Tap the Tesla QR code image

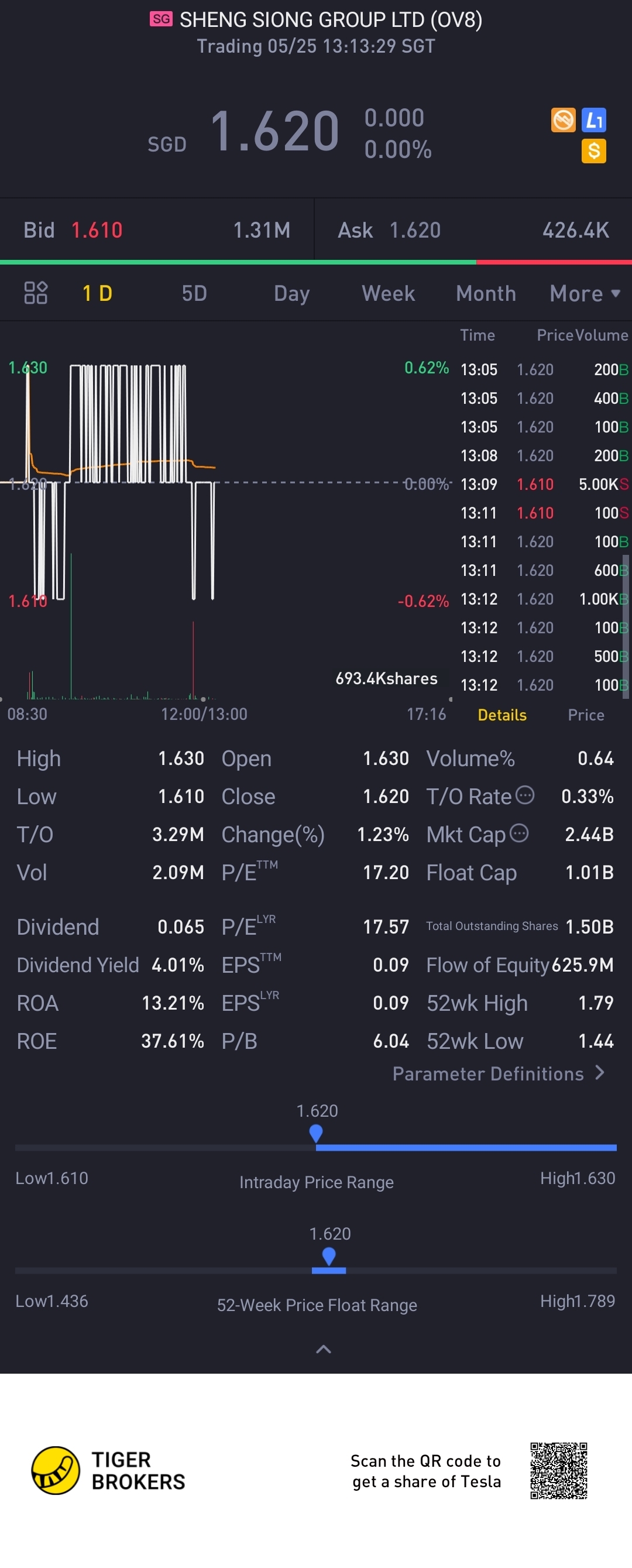(x=558, y=1471)
